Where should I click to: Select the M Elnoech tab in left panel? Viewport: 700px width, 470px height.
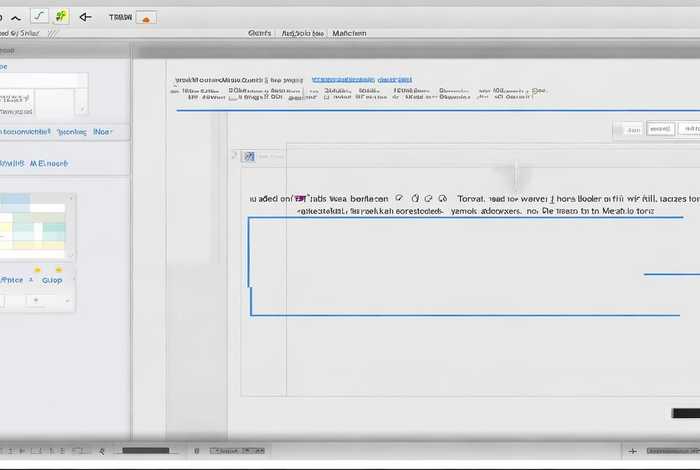coord(48,162)
